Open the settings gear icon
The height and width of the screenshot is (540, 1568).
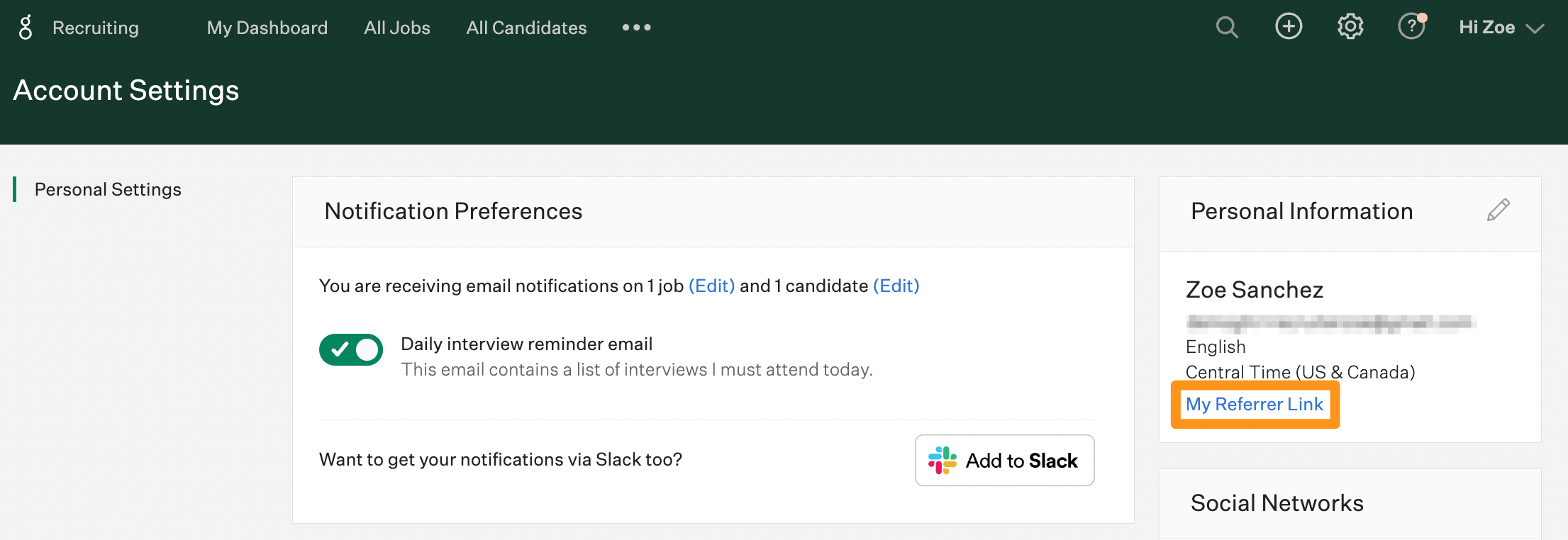(1350, 26)
